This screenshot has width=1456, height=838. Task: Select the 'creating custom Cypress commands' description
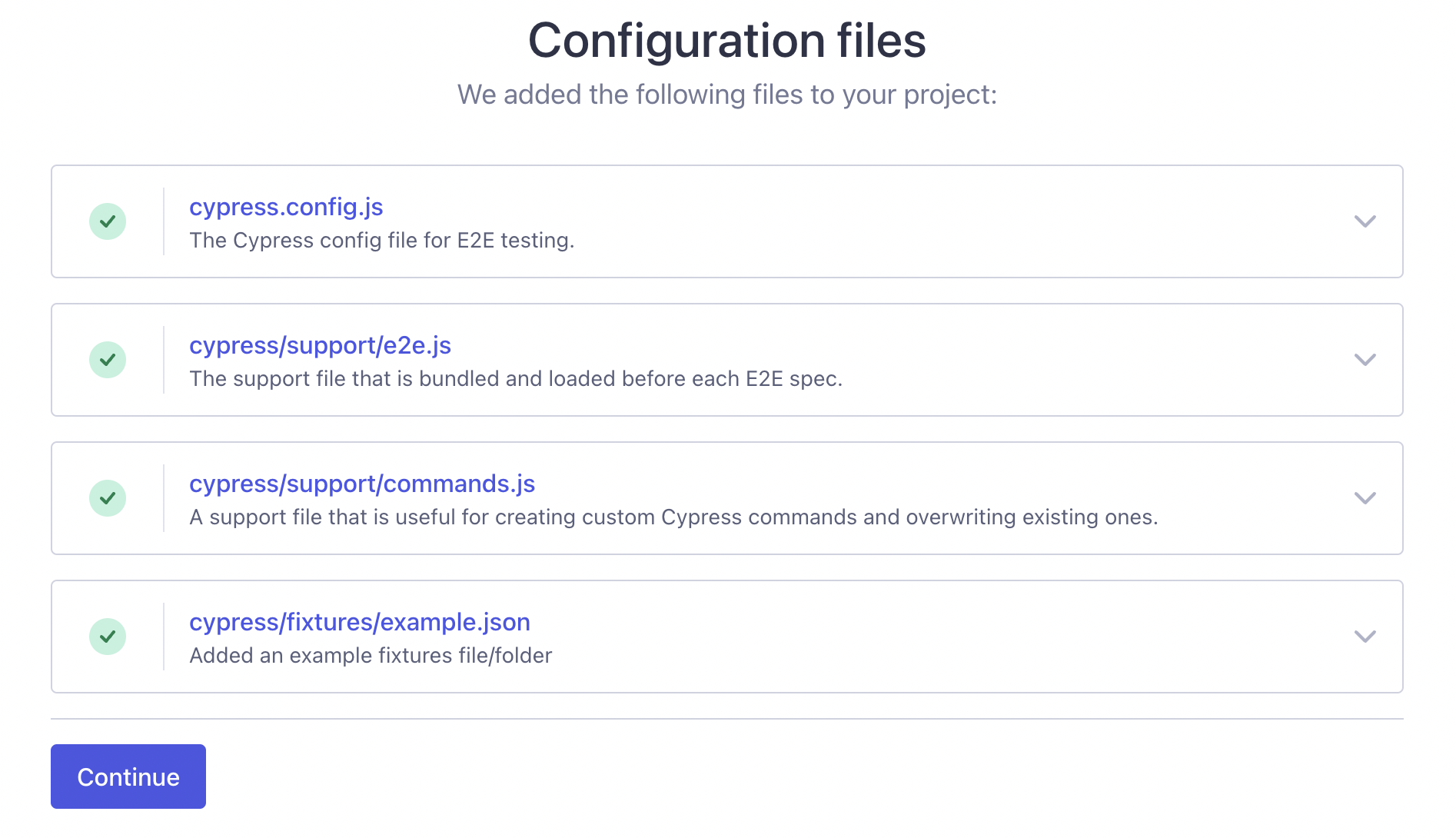click(x=673, y=517)
